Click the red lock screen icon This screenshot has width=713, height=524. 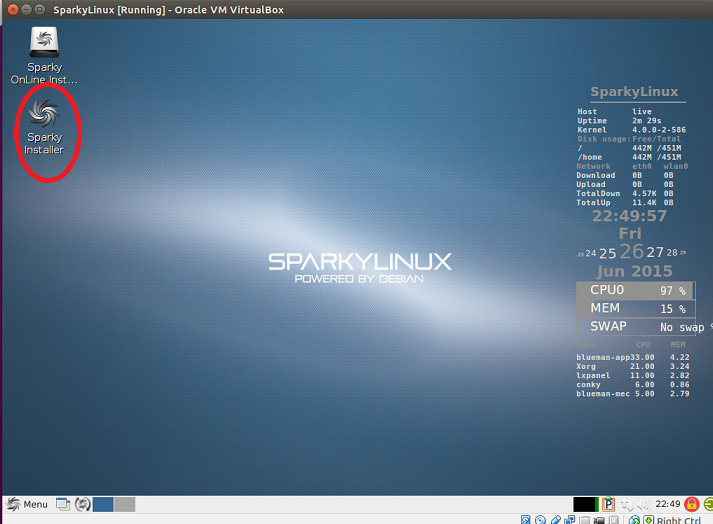692,504
